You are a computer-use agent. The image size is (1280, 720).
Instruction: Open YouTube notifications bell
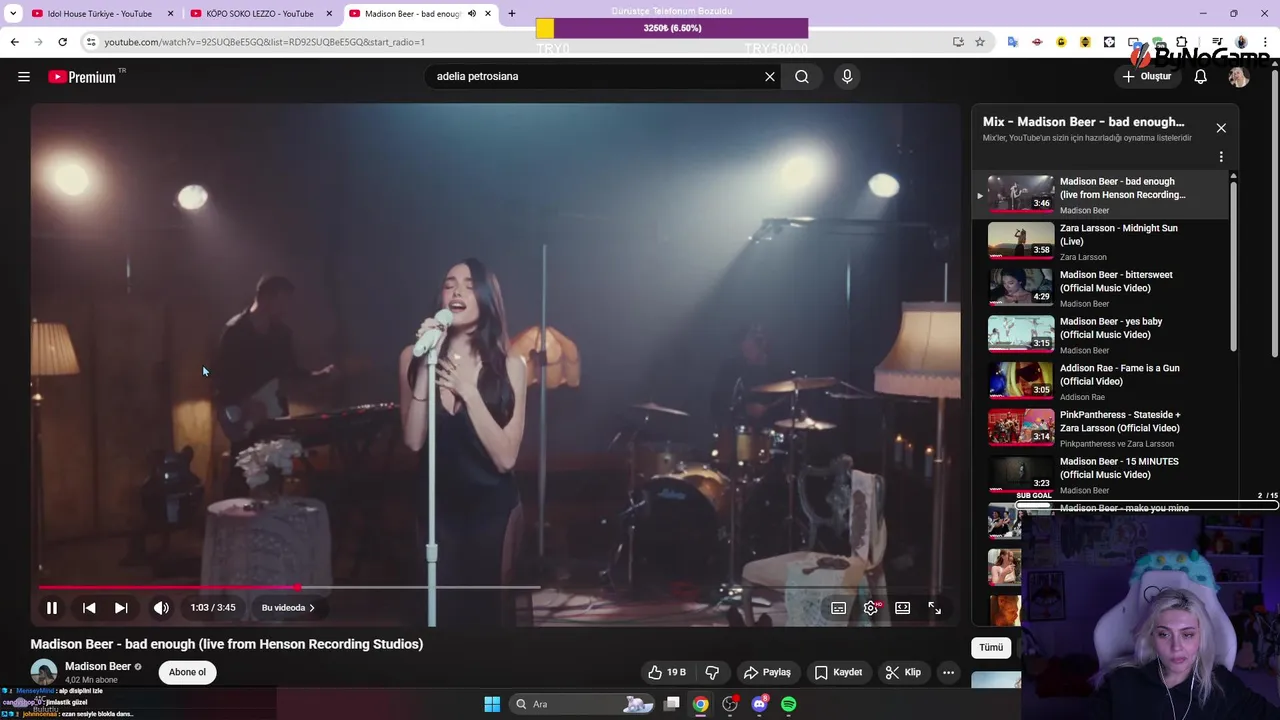point(1201,76)
